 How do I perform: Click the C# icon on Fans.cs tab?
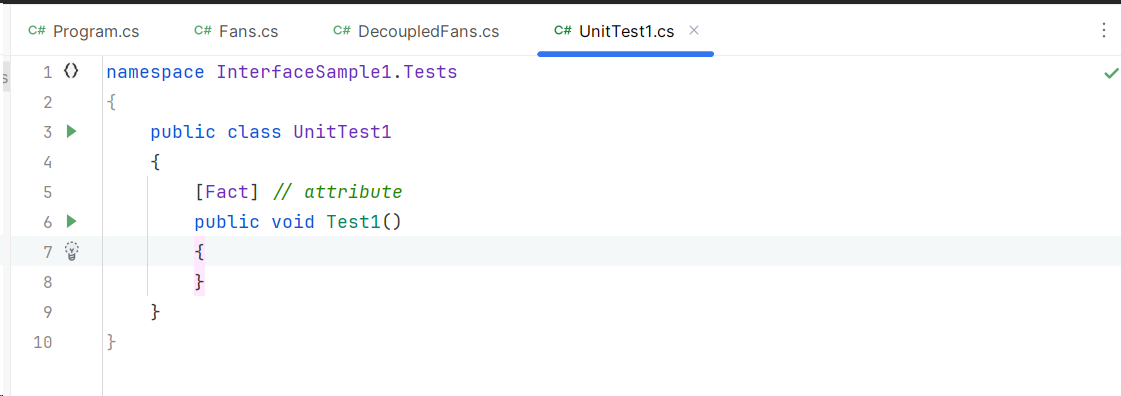point(203,31)
